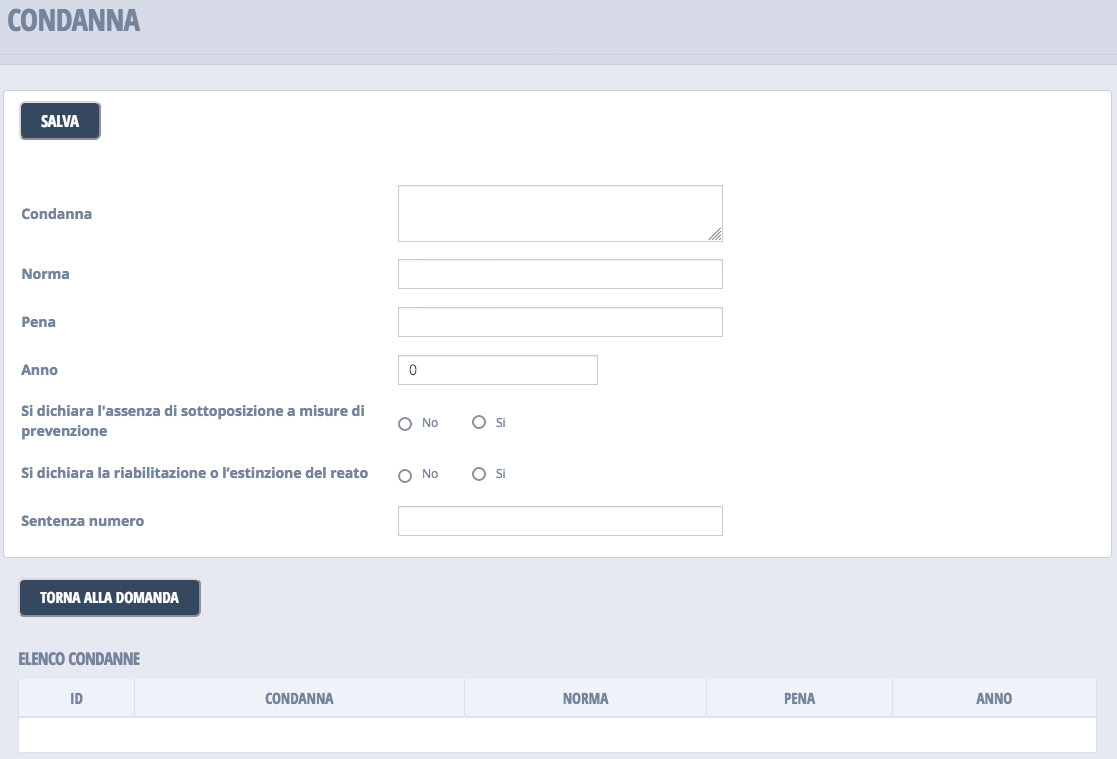Click the ANNO column header
Viewport: 1117px width, 759px height.
pyautogui.click(x=994, y=699)
